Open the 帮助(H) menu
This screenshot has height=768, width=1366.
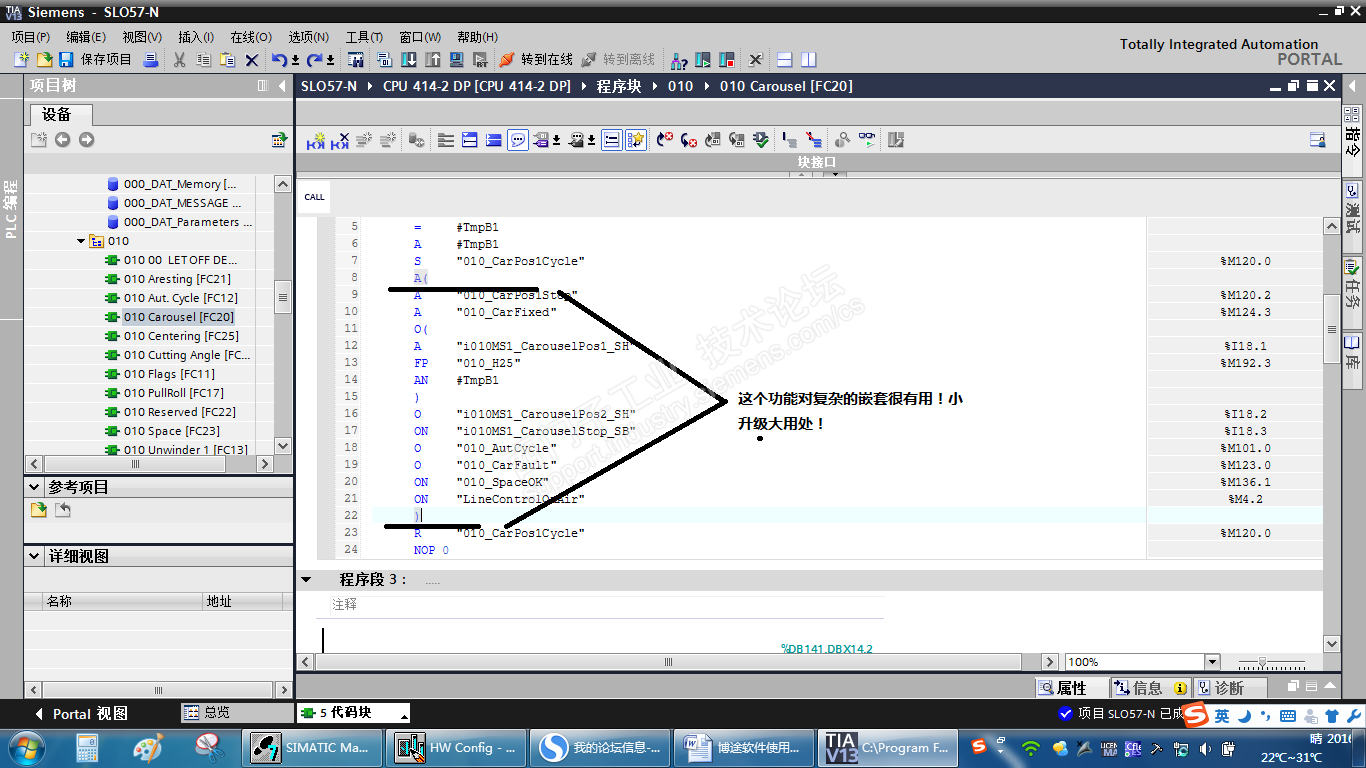pos(477,37)
